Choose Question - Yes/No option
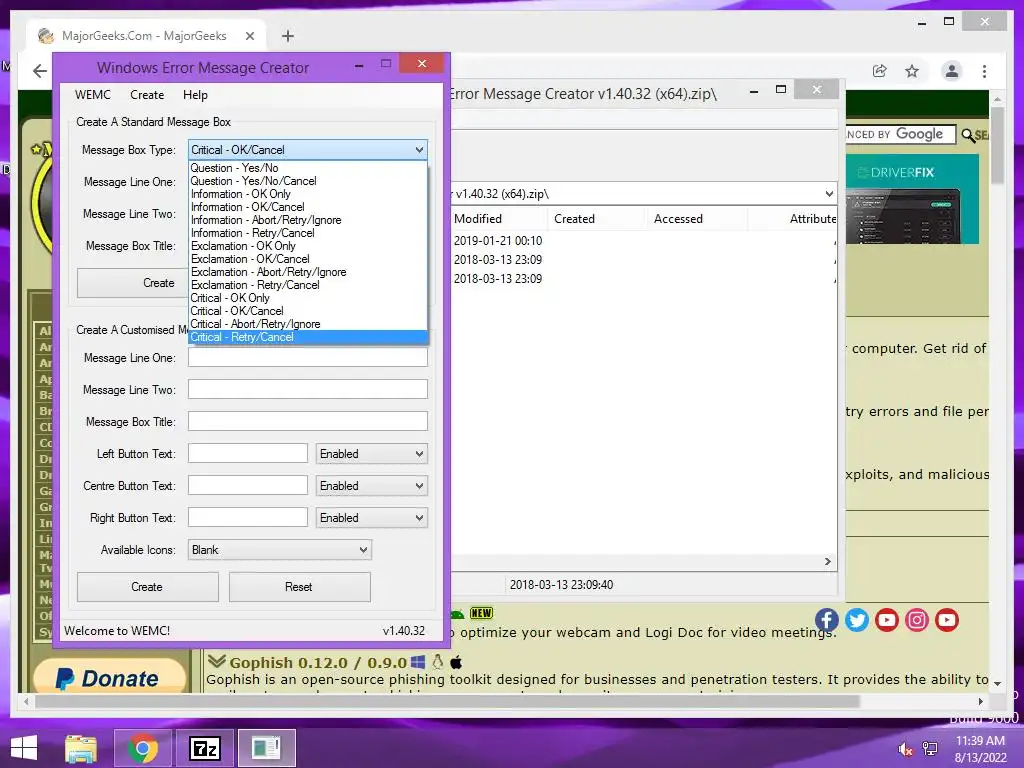1024x768 pixels. (308, 168)
